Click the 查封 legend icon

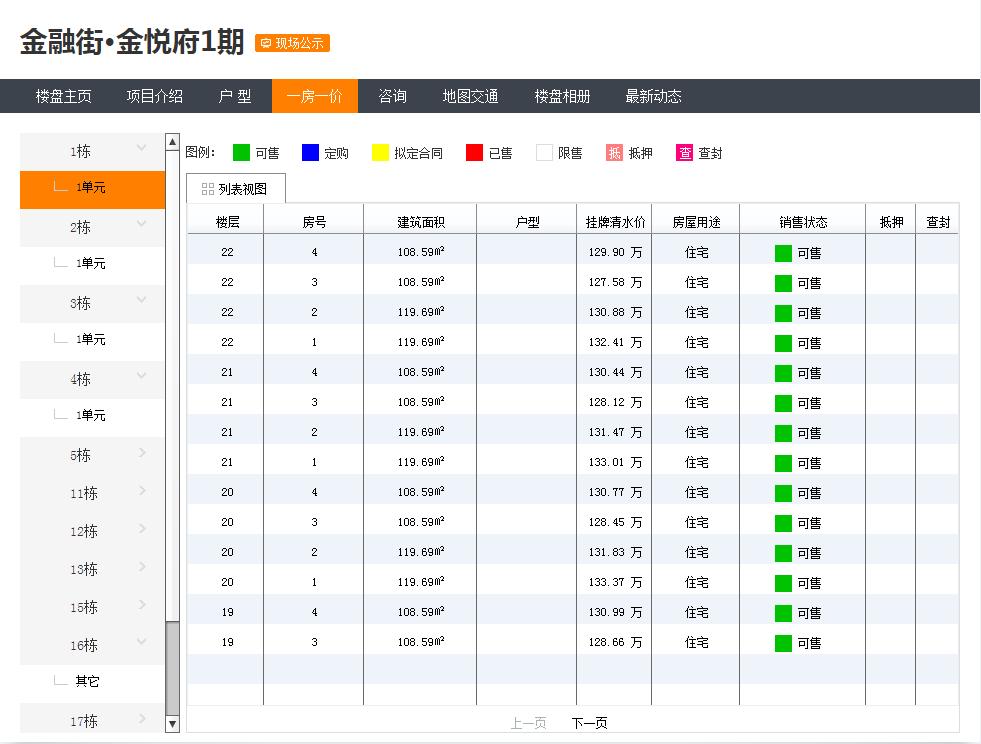[x=685, y=153]
